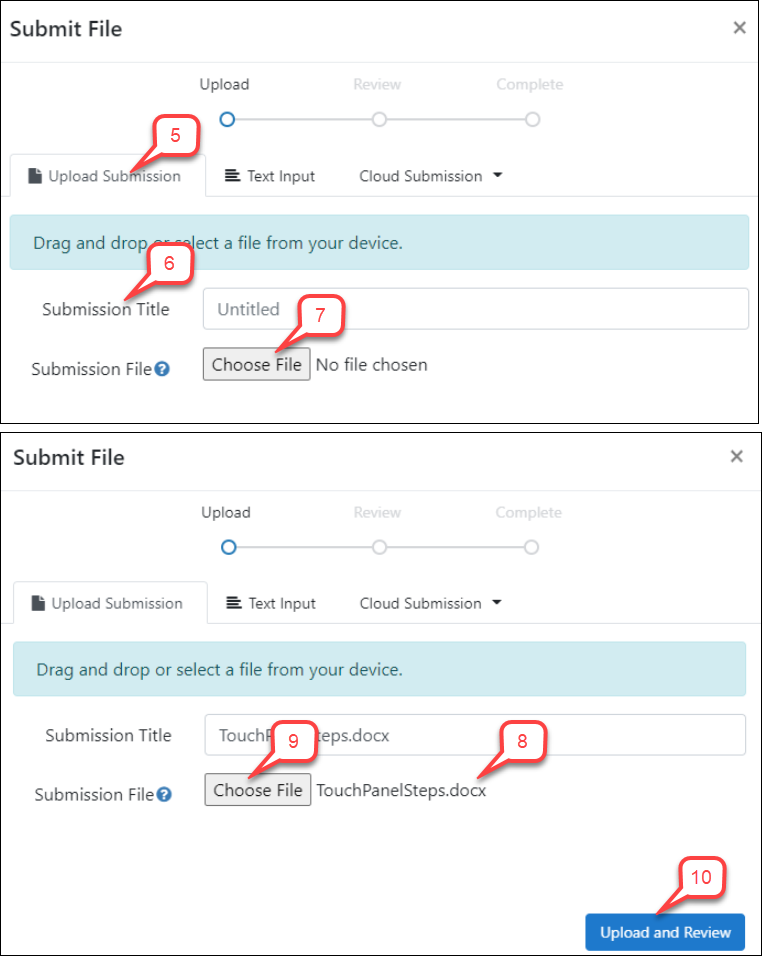Select the Review step circle in bottom dialog

pyautogui.click(x=379, y=547)
